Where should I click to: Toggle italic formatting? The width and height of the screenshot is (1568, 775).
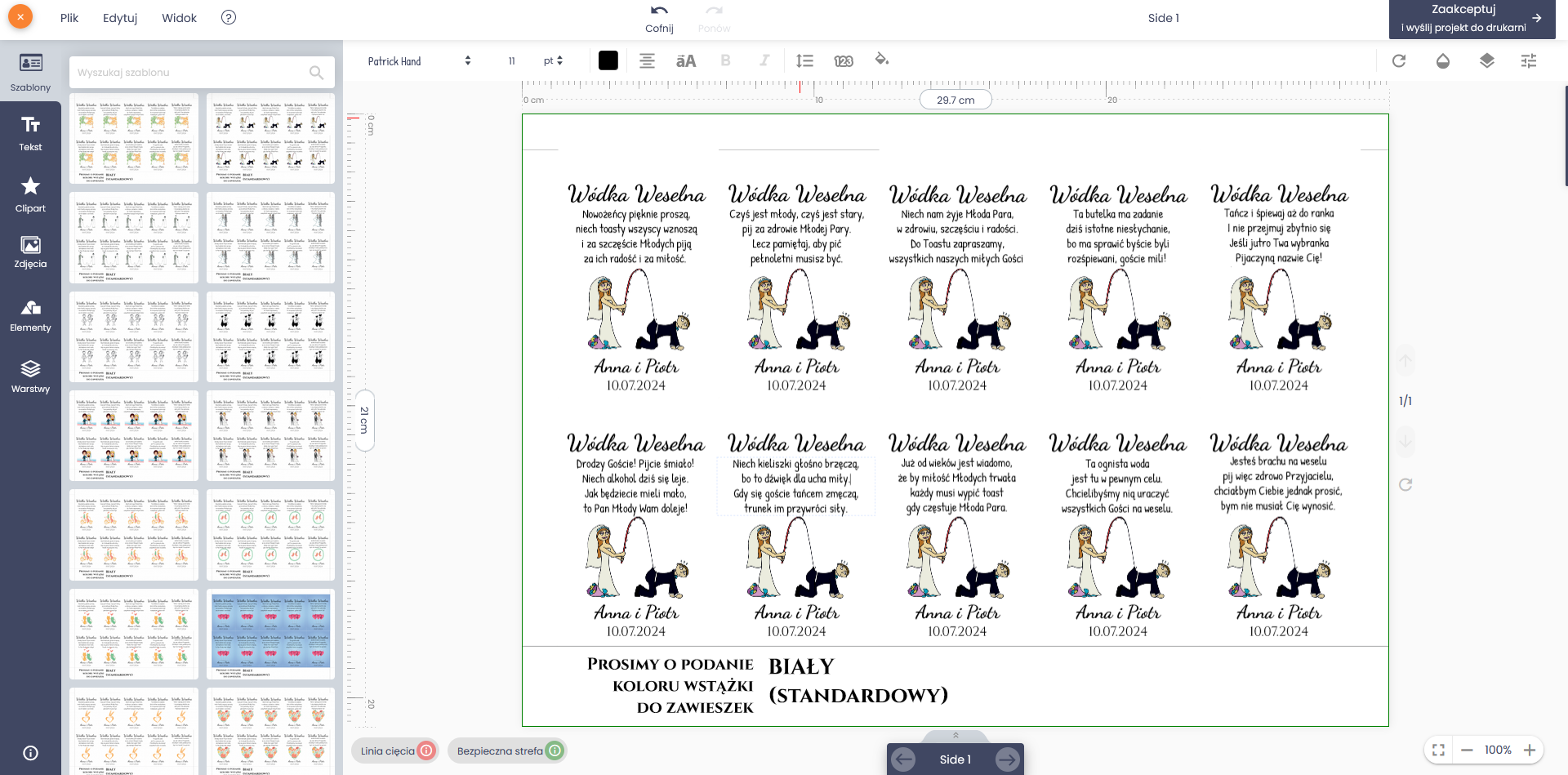pyautogui.click(x=764, y=60)
